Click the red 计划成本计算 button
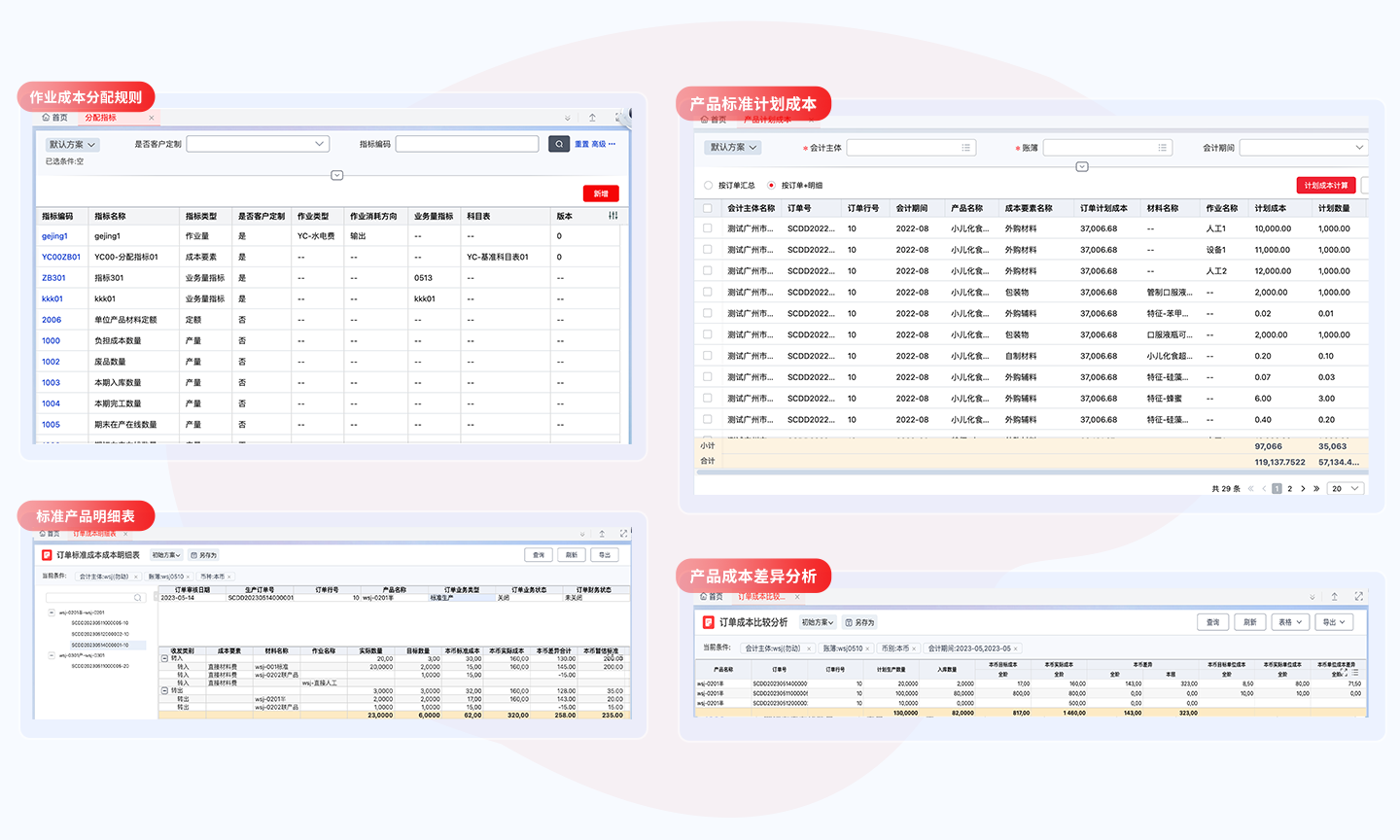Screen dimensions: 1400x840 pyautogui.click(x=1326, y=185)
